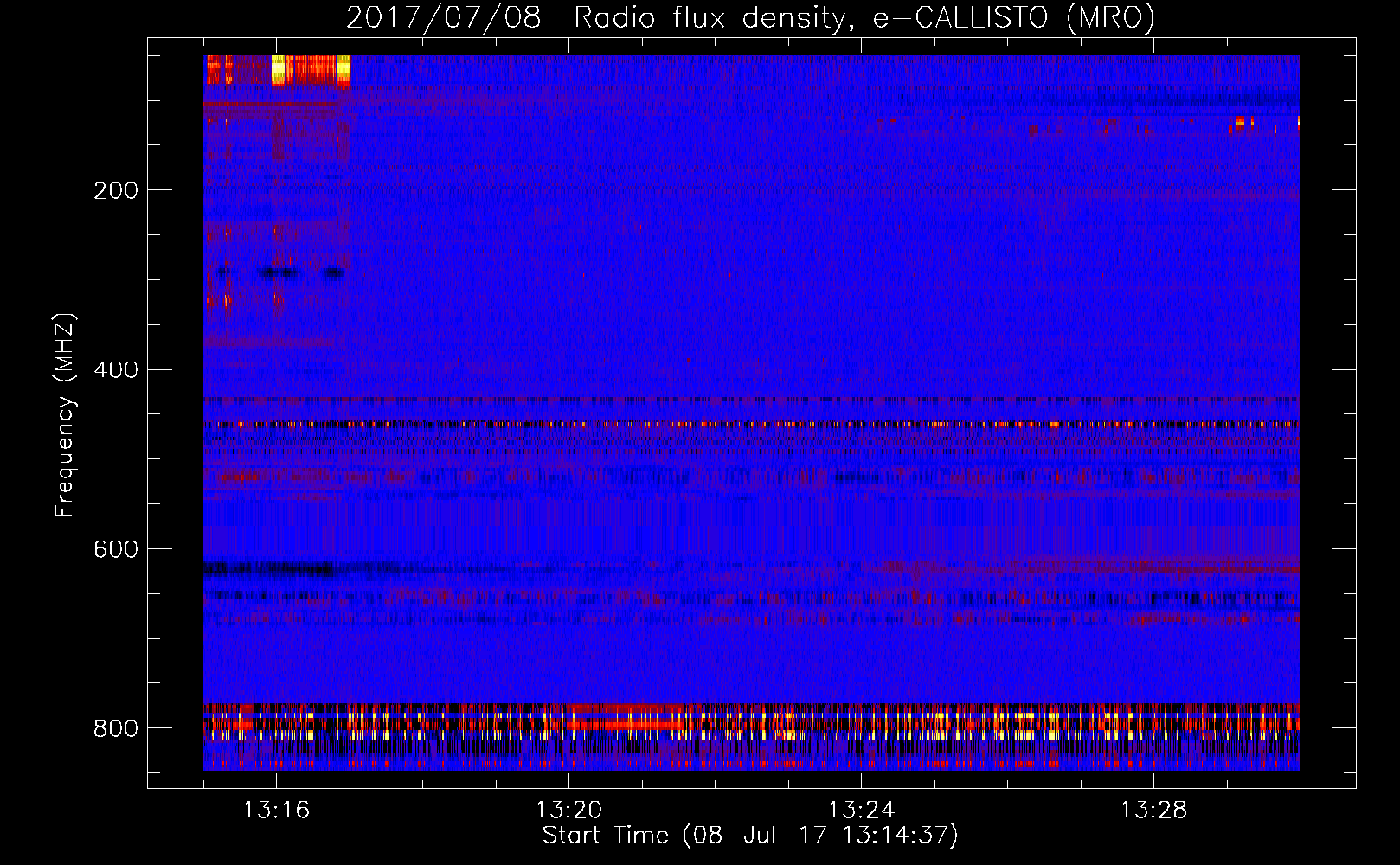Click the 'Start Time (08-Jul-17 13:14:37)' x-axis label
This screenshot has height=865, width=1400.
click(750, 836)
